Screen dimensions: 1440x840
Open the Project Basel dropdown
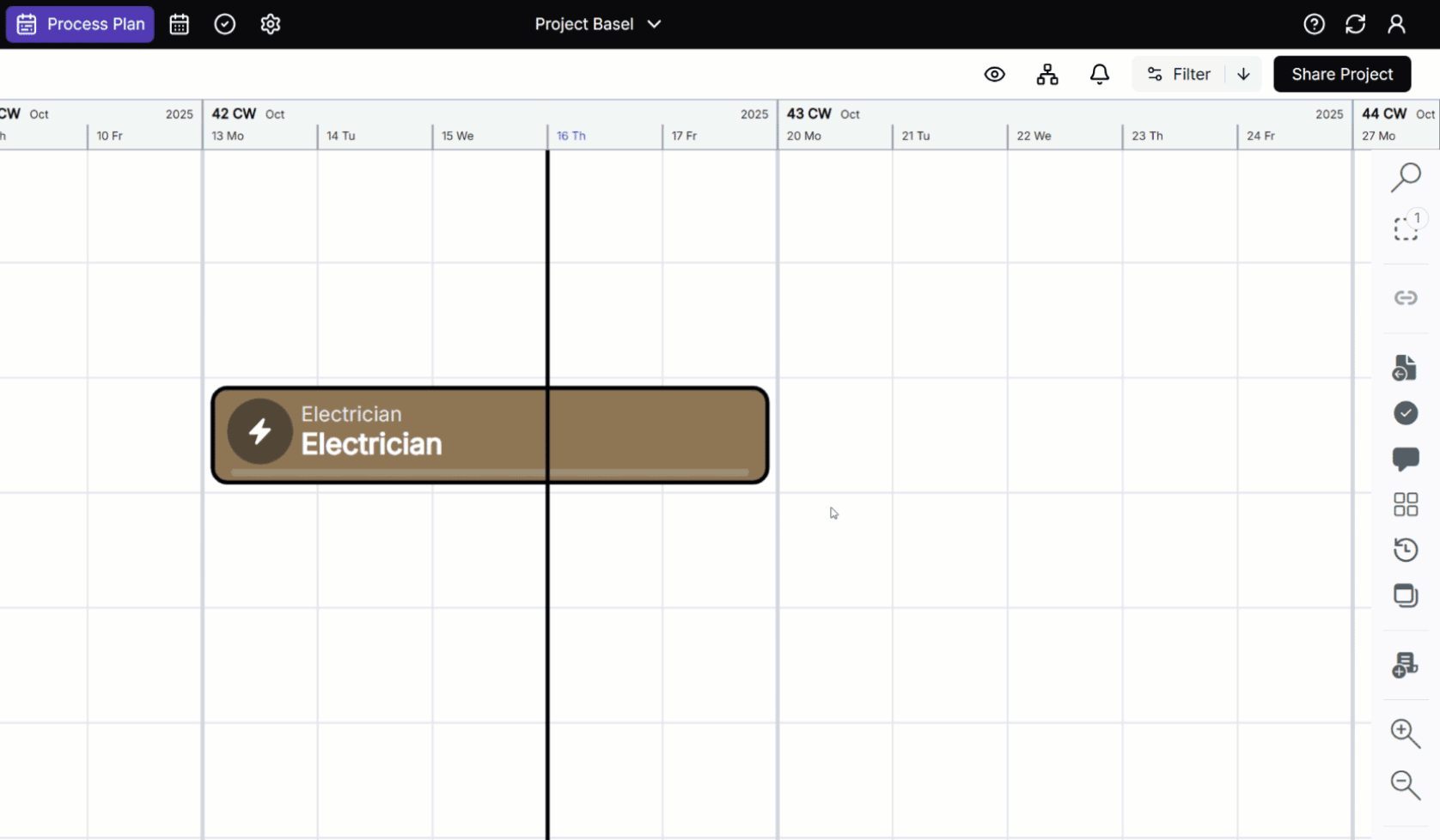point(598,24)
